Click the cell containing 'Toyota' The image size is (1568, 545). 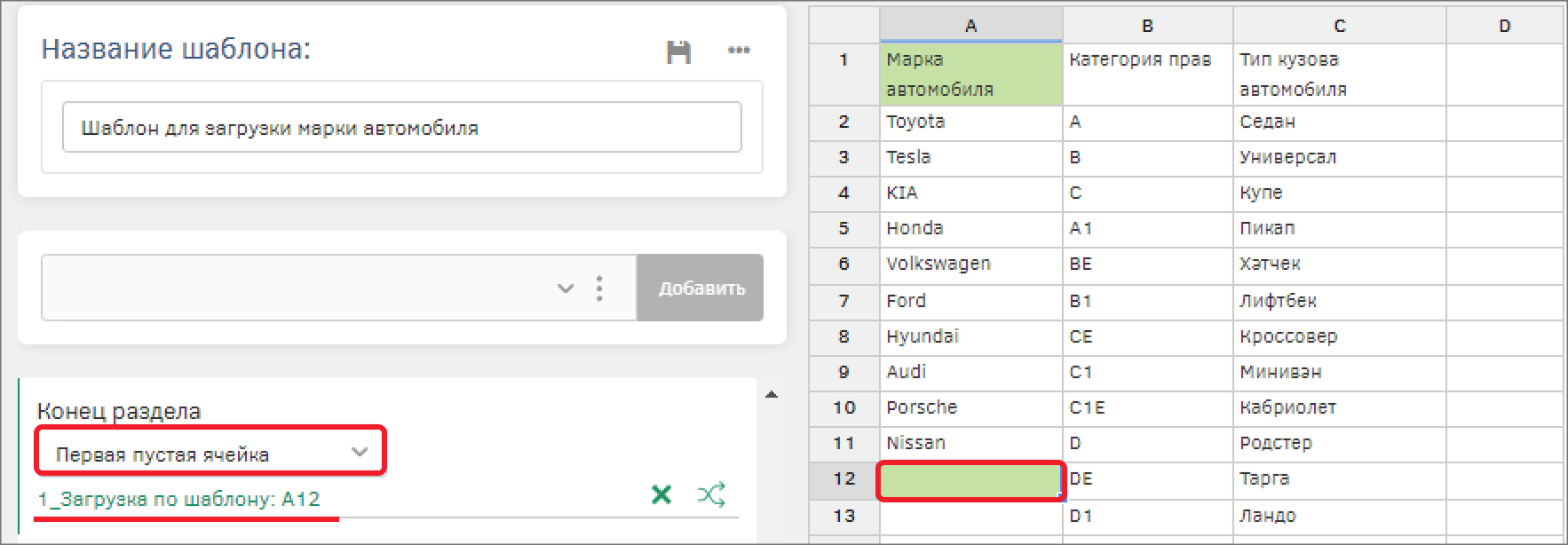(x=970, y=122)
